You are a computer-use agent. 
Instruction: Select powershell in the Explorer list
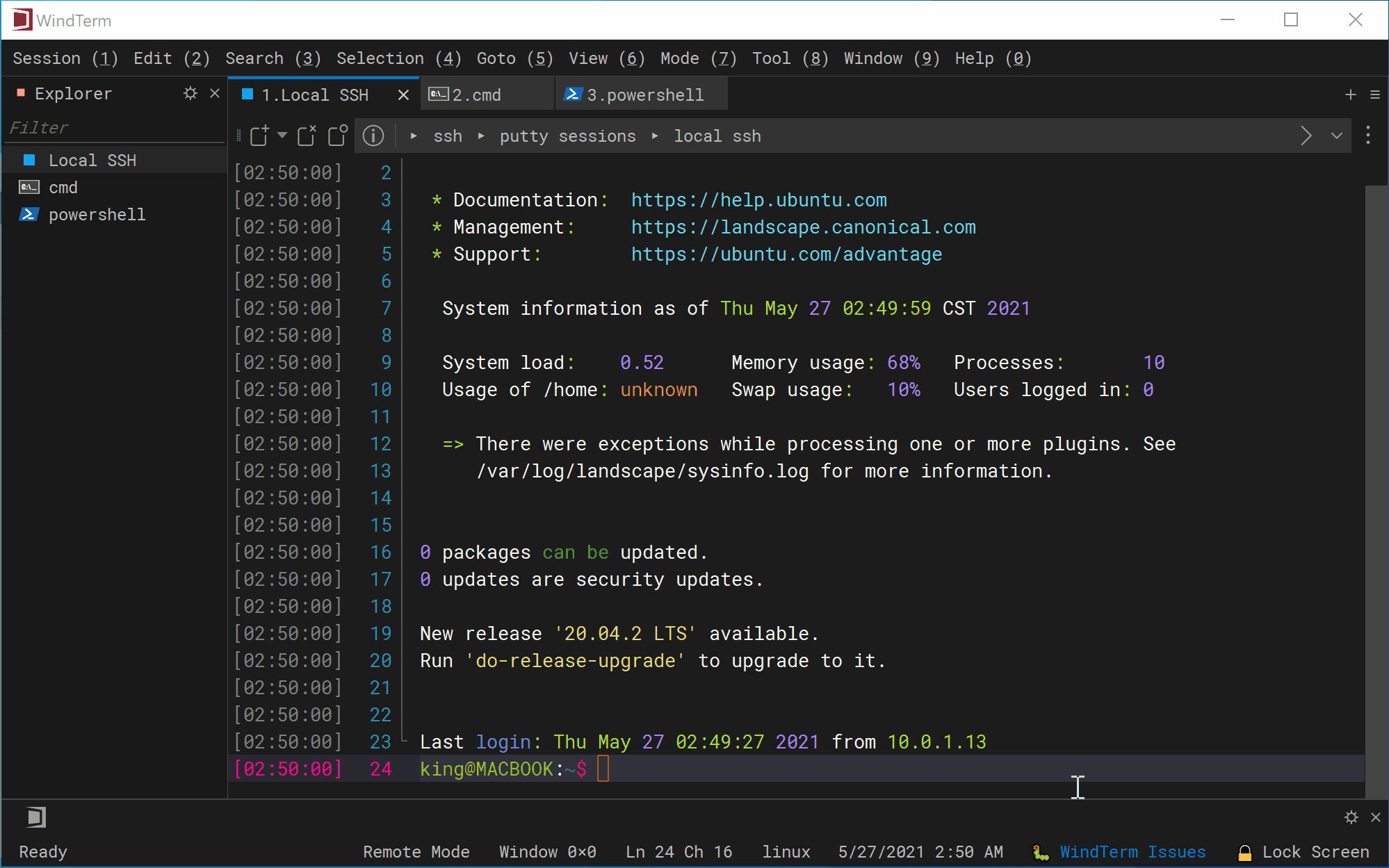[114, 214]
